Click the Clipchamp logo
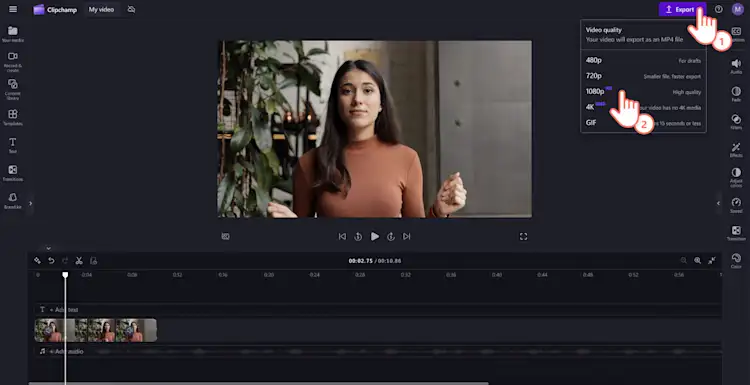This screenshot has width=750, height=385. pyautogui.click(x=55, y=10)
